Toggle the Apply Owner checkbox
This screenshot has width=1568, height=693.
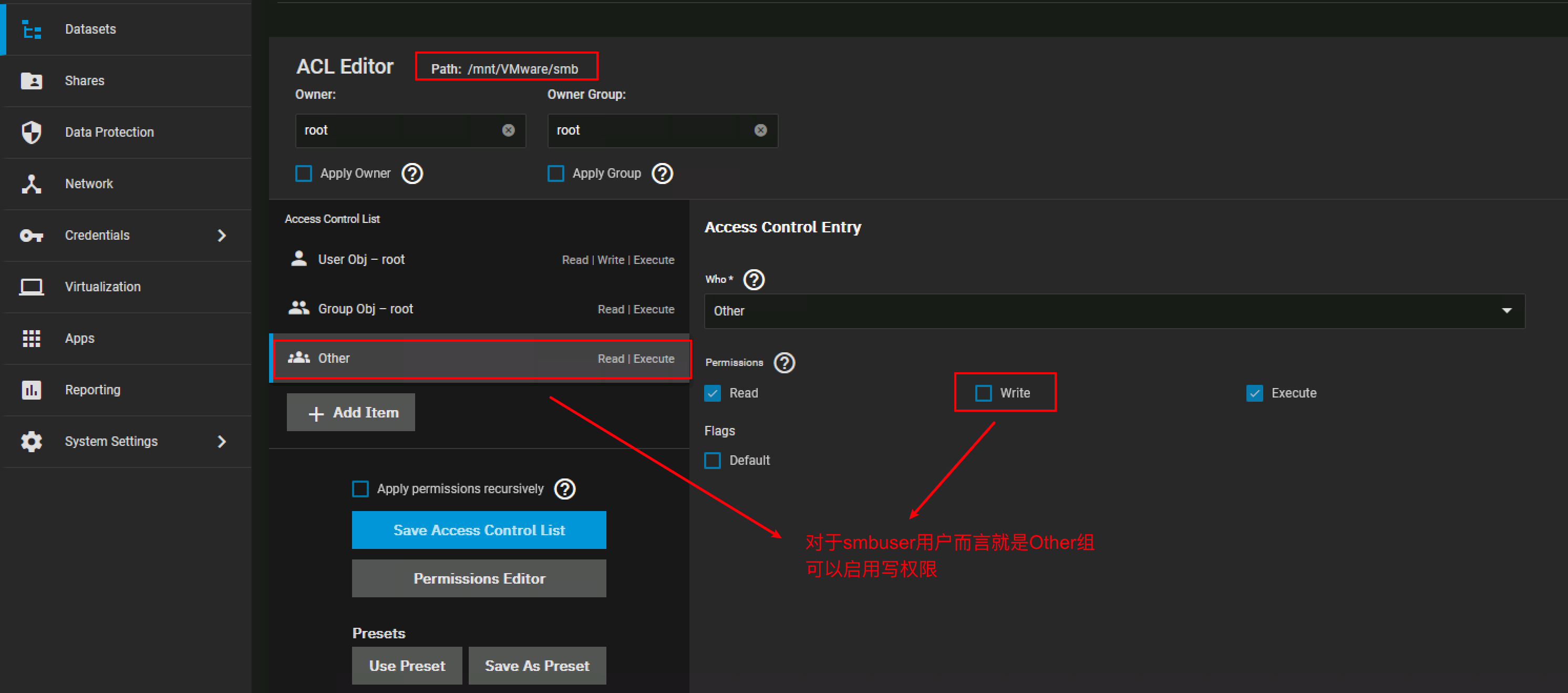tap(304, 174)
